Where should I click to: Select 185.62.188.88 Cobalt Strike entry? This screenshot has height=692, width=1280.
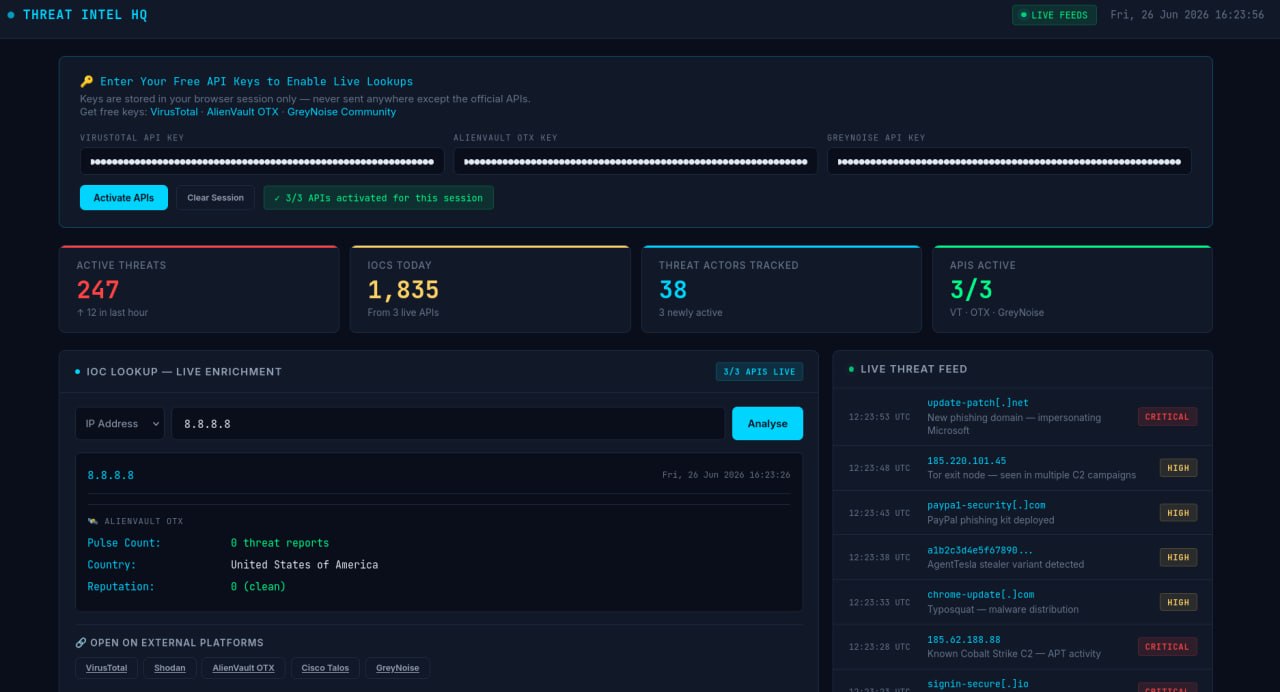pyautogui.click(x=1022, y=647)
